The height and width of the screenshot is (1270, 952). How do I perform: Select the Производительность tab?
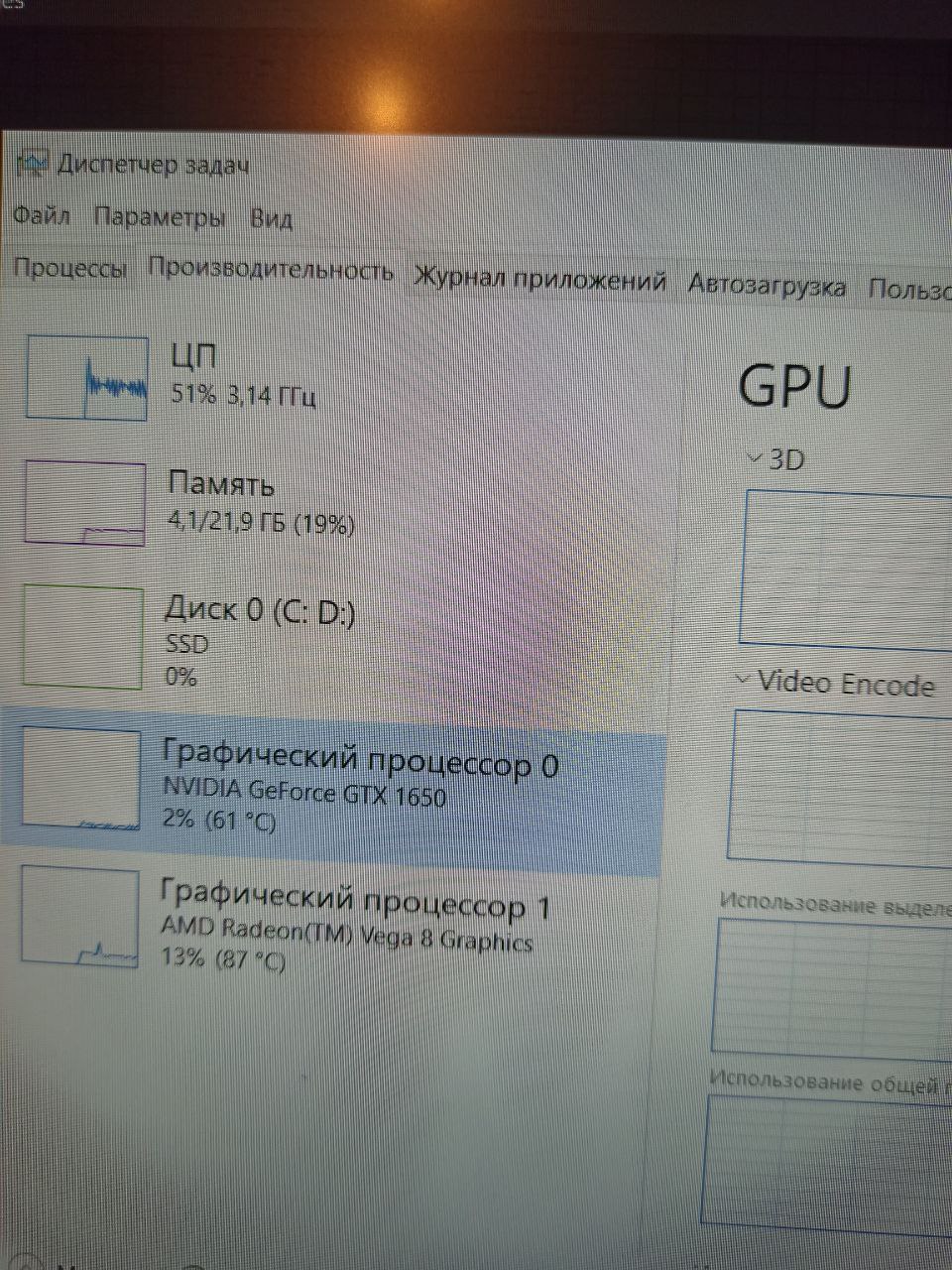point(271,270)
